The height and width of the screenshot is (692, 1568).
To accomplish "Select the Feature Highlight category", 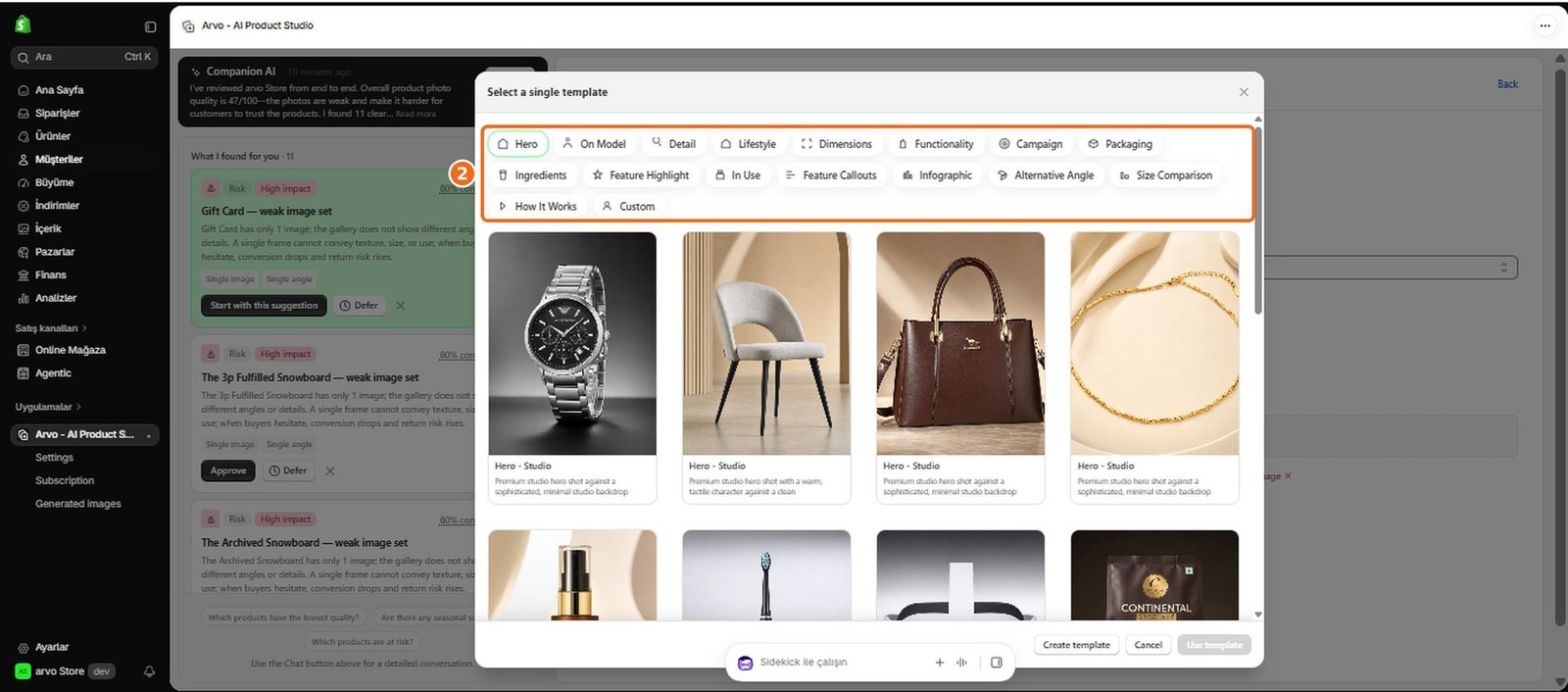I will [640, 175].
